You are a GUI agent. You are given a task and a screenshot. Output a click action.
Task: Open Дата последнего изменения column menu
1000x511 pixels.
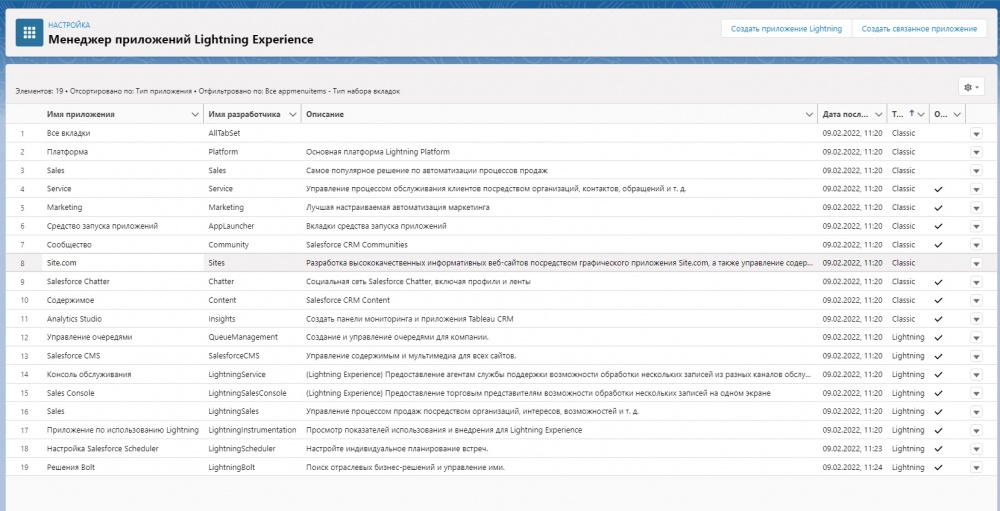pyautogui.click(x=878, y=114)
